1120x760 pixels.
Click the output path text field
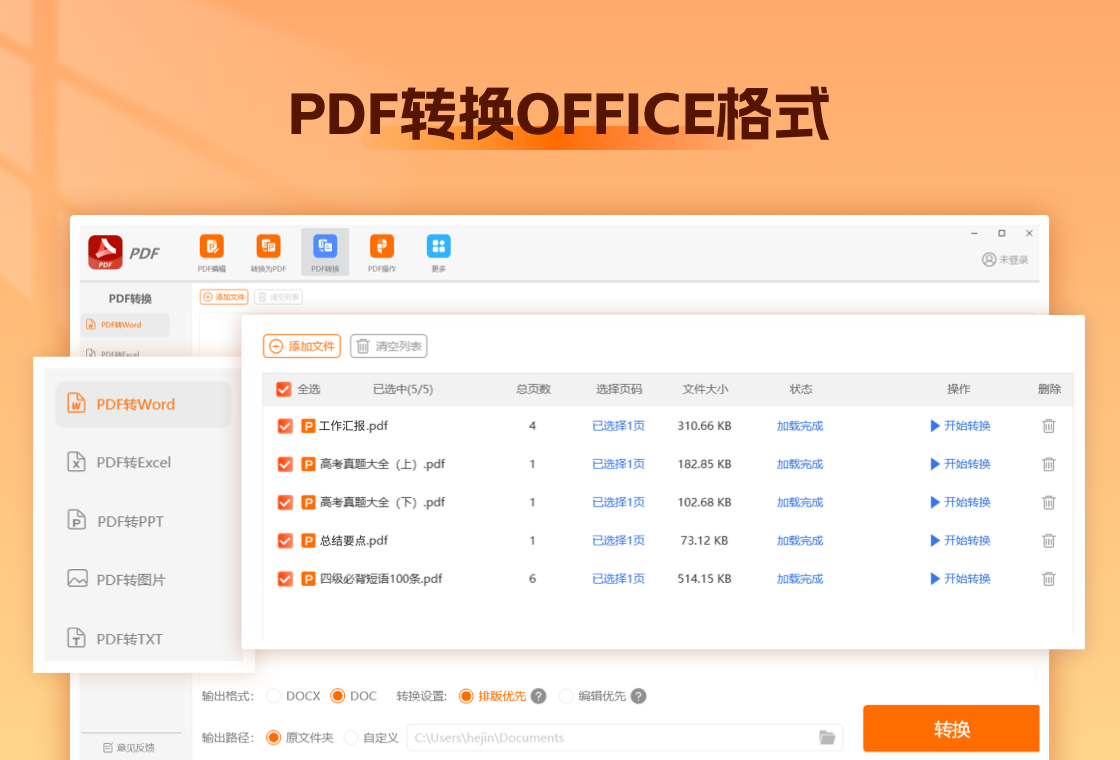coord(625,737)
